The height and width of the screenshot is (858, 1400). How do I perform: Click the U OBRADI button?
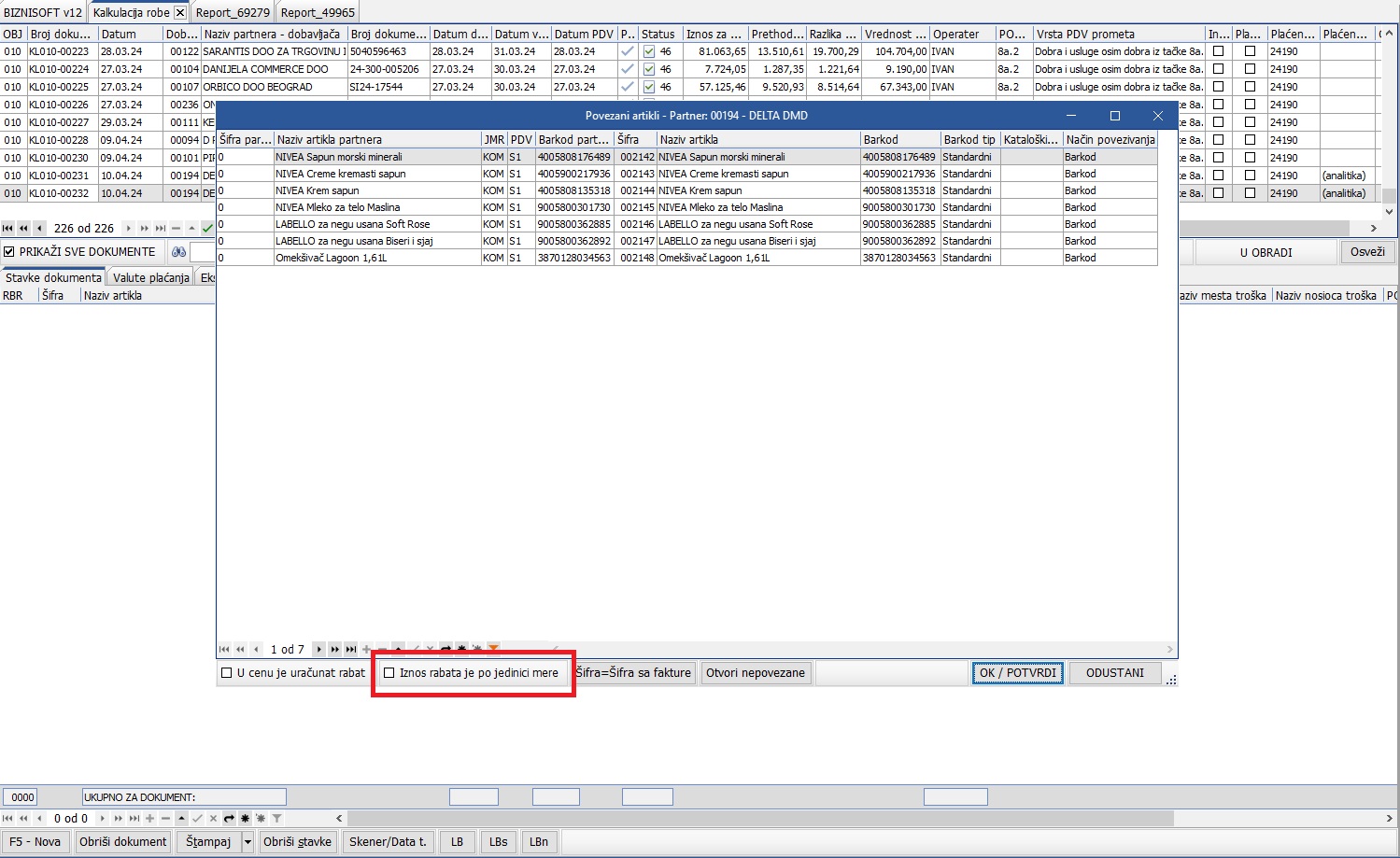(1266, 252)
